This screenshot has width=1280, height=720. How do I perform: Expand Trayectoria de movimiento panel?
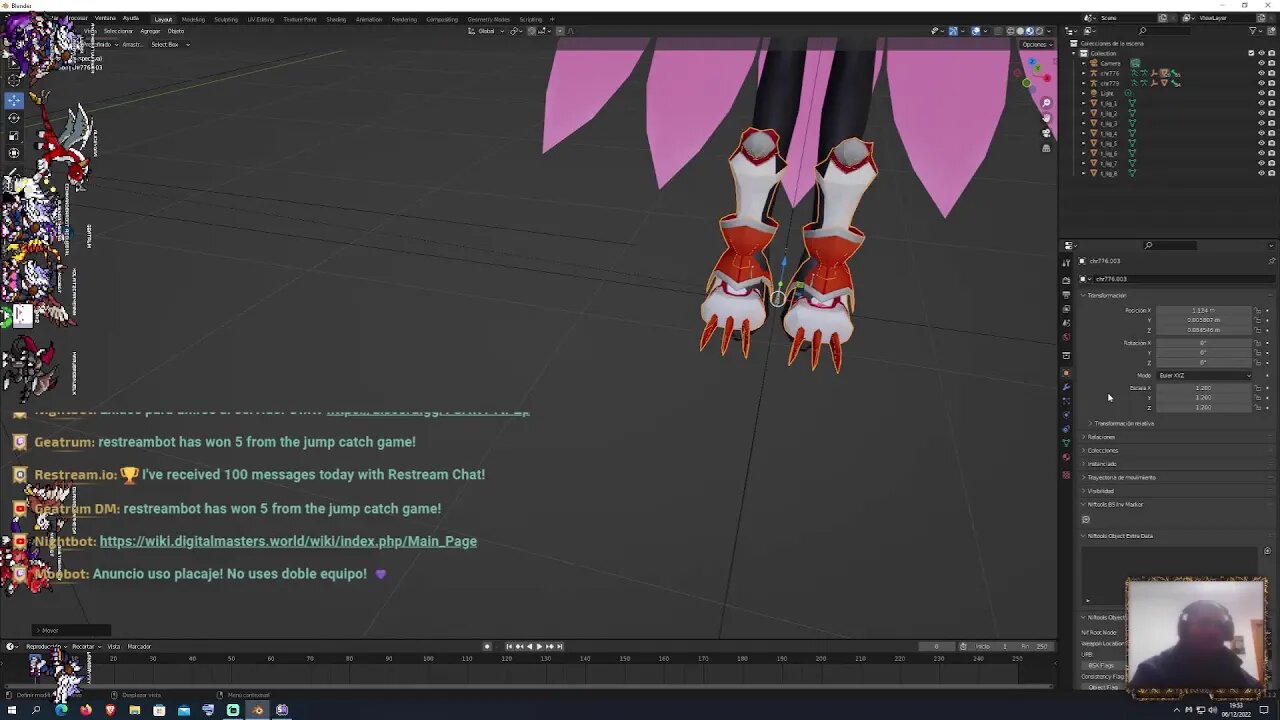coord(1119,477)
